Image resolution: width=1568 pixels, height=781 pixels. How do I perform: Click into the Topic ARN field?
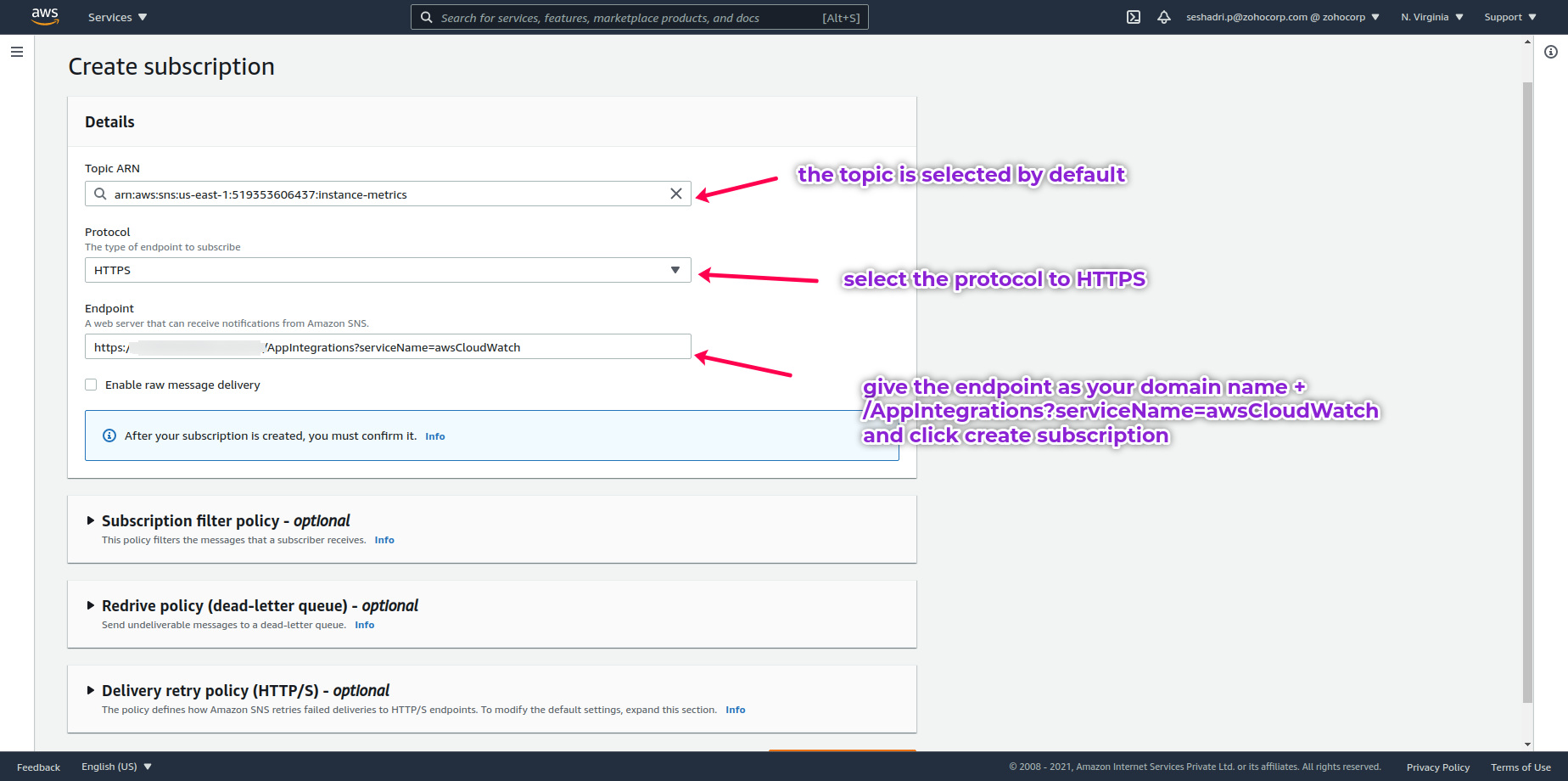click(388, 194)
